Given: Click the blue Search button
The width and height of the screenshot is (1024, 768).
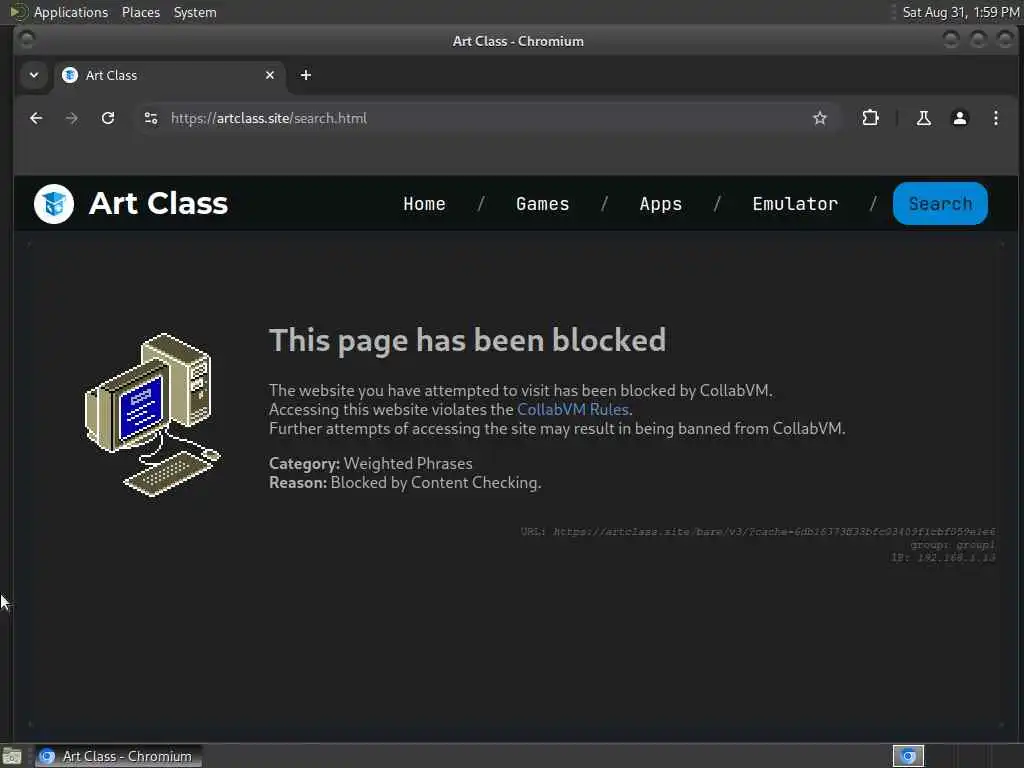Looking at the screenshot, I should coord(940,204).
